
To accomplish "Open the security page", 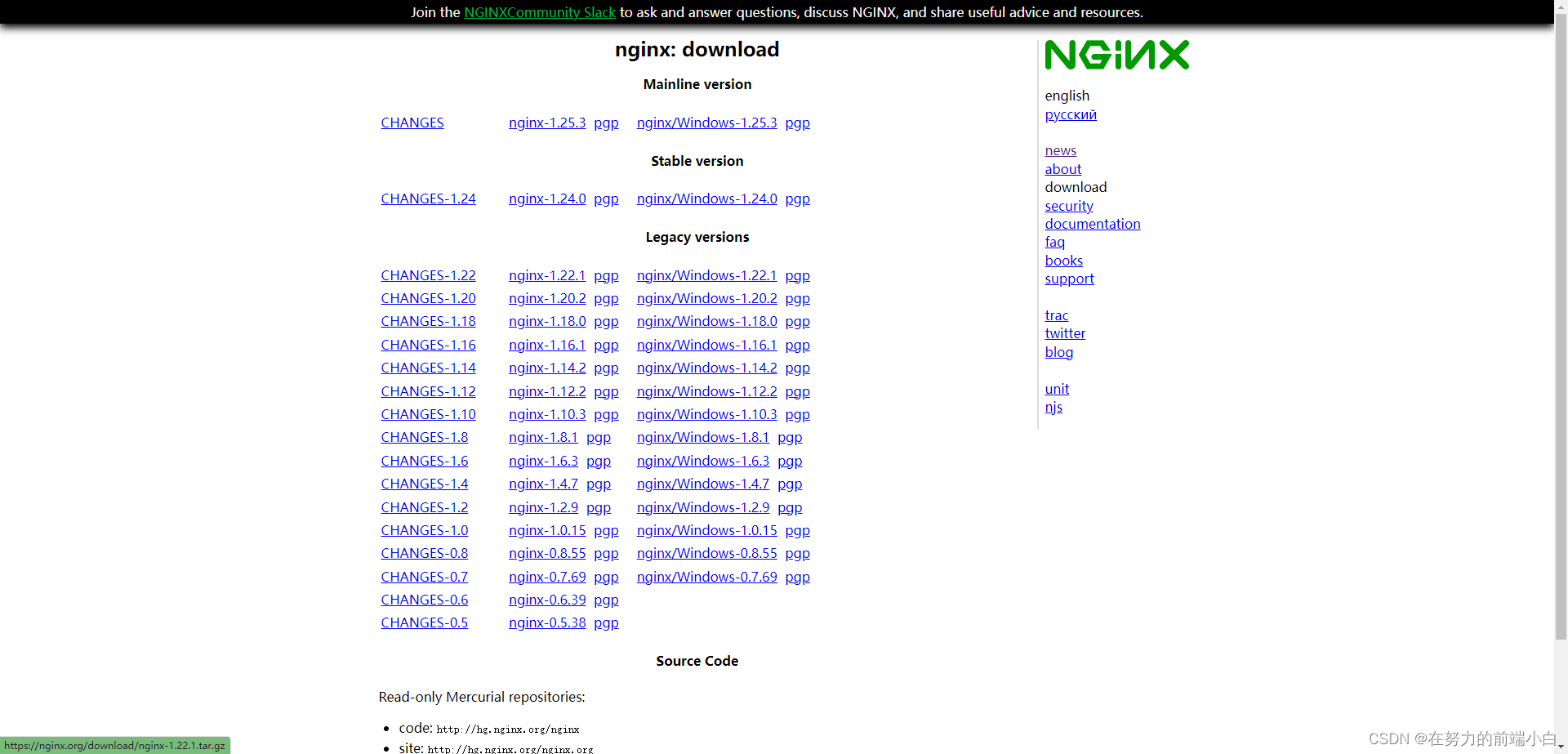I will pyautogui.click(x=1069, y=206).
